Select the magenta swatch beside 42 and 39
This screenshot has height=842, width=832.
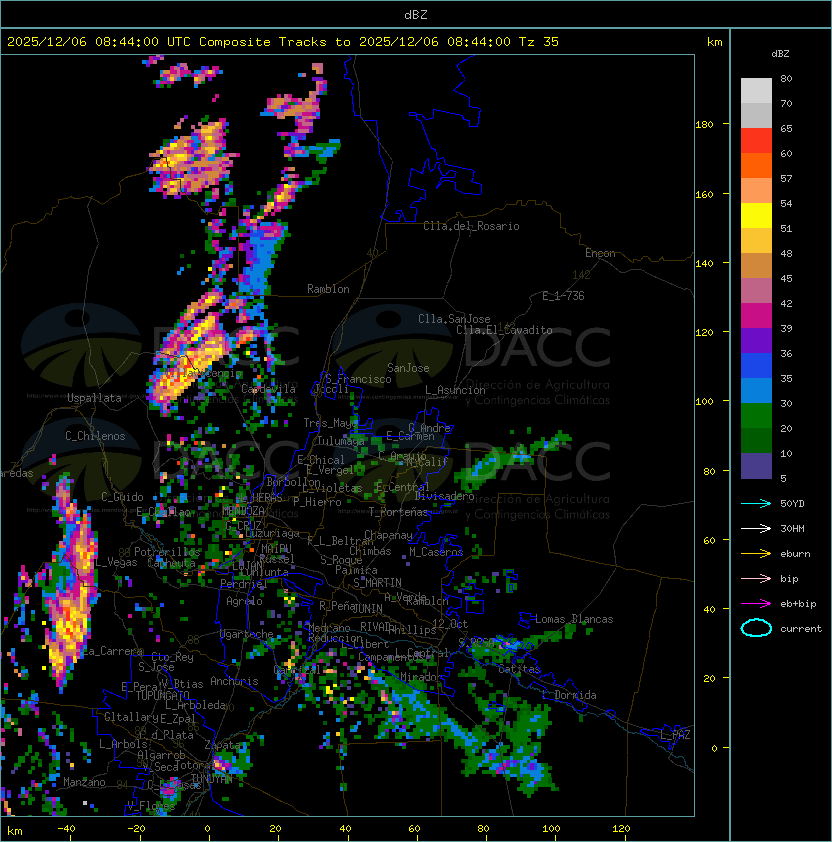[x=756, y=316]
